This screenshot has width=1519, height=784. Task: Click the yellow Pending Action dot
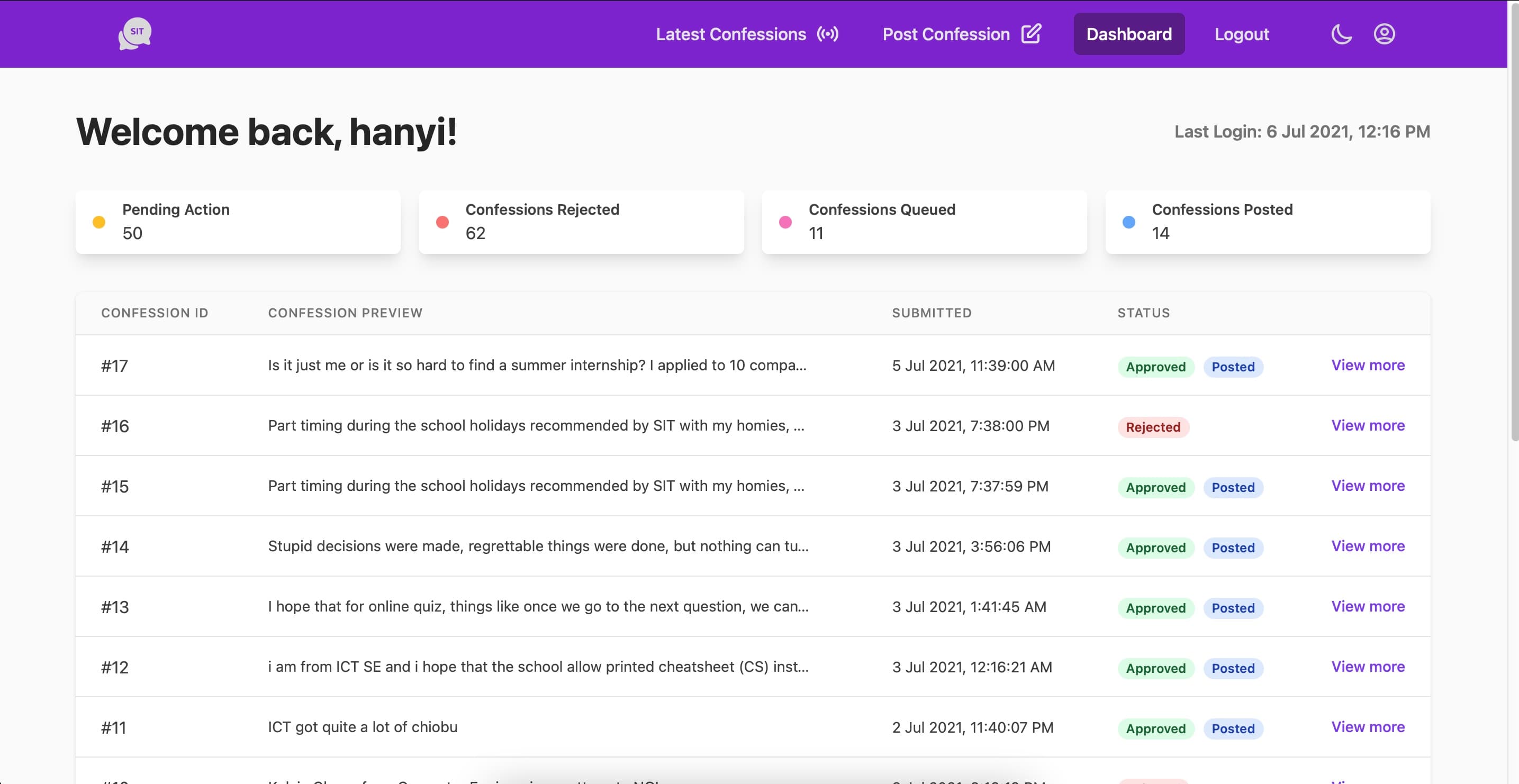pos(99,222)
